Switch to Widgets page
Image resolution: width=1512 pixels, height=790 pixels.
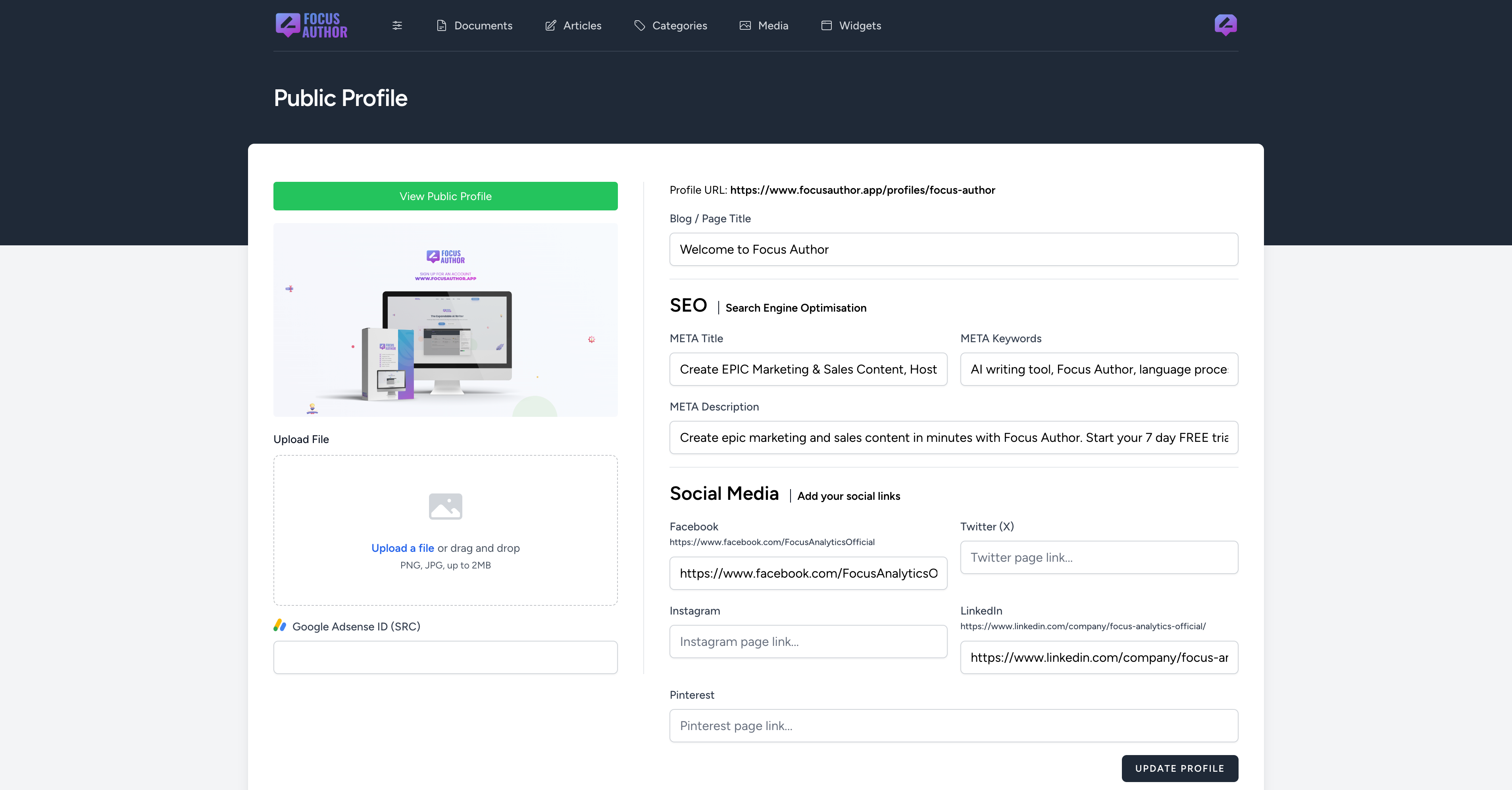click(x=851, y=25)
